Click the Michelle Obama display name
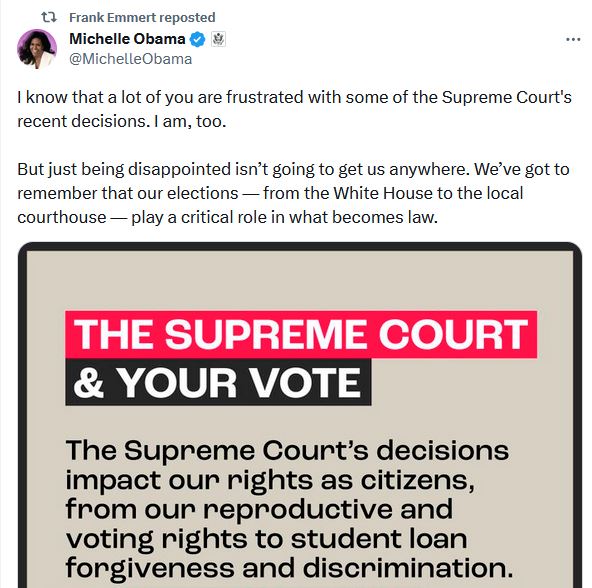The height and width of the screenshot is (588, 592). coord(127,39)
